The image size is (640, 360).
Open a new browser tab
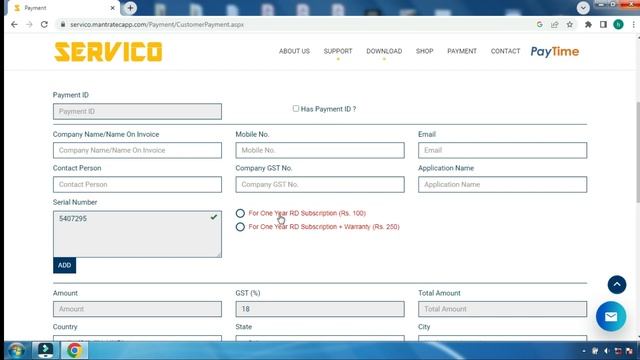pyautogui.click(x=130, y=8)
